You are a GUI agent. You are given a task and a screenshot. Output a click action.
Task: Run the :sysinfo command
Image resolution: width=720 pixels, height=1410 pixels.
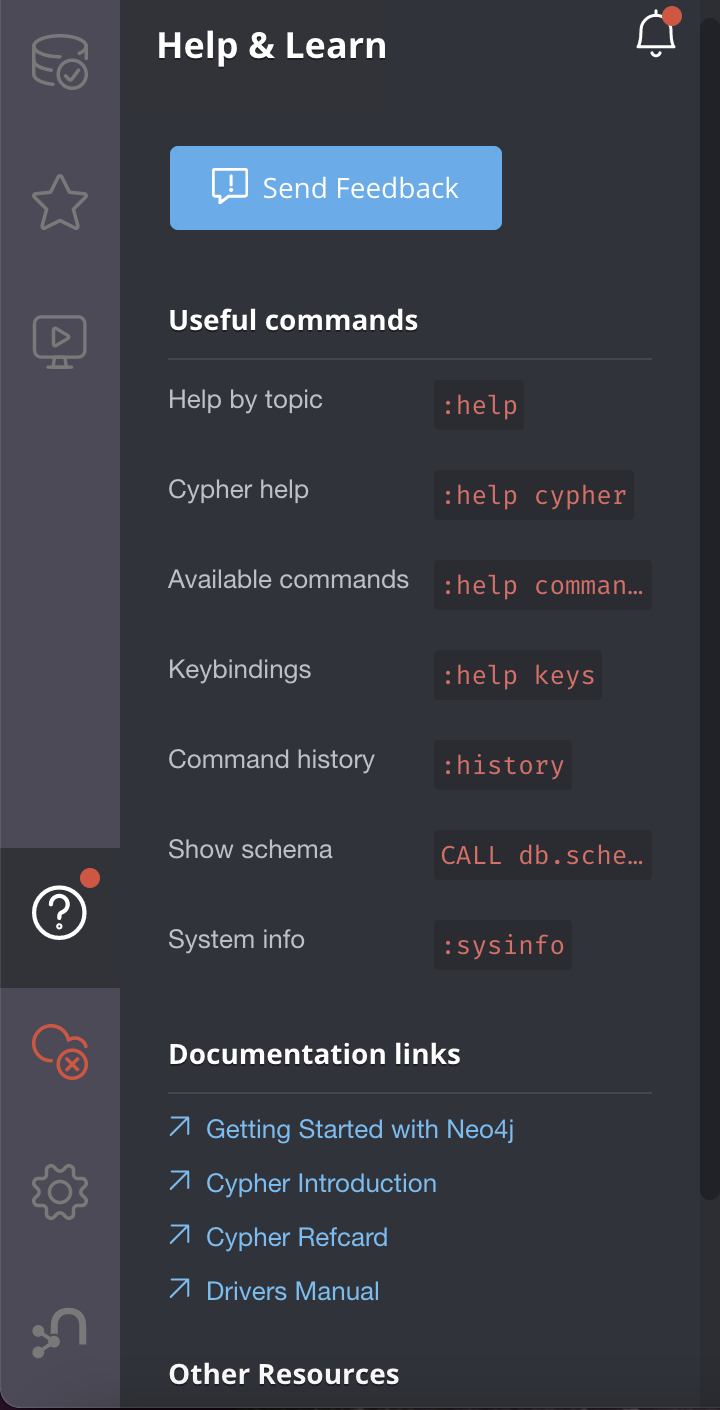(503, 945)
